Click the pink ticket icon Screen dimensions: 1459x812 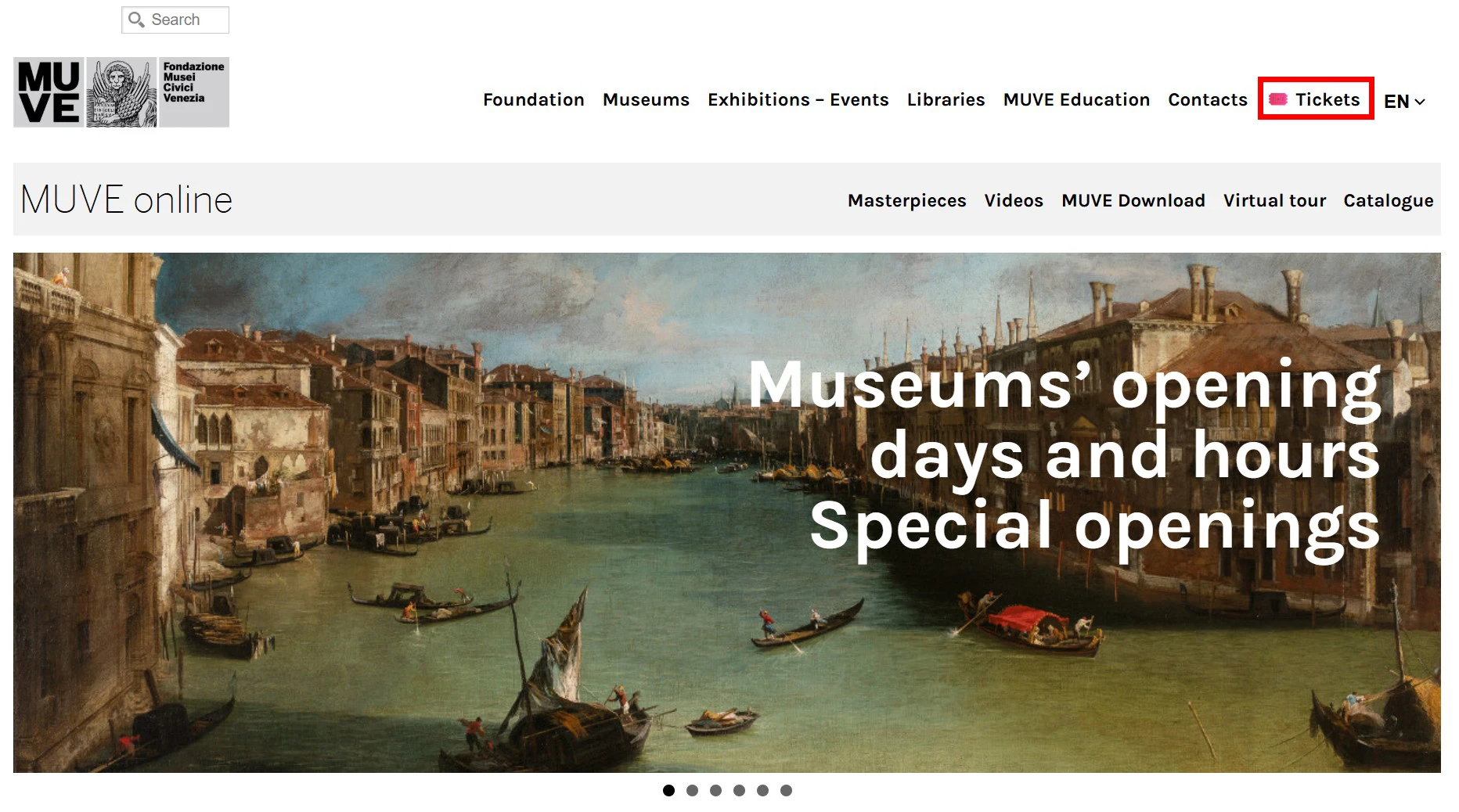pos(1277,99)
